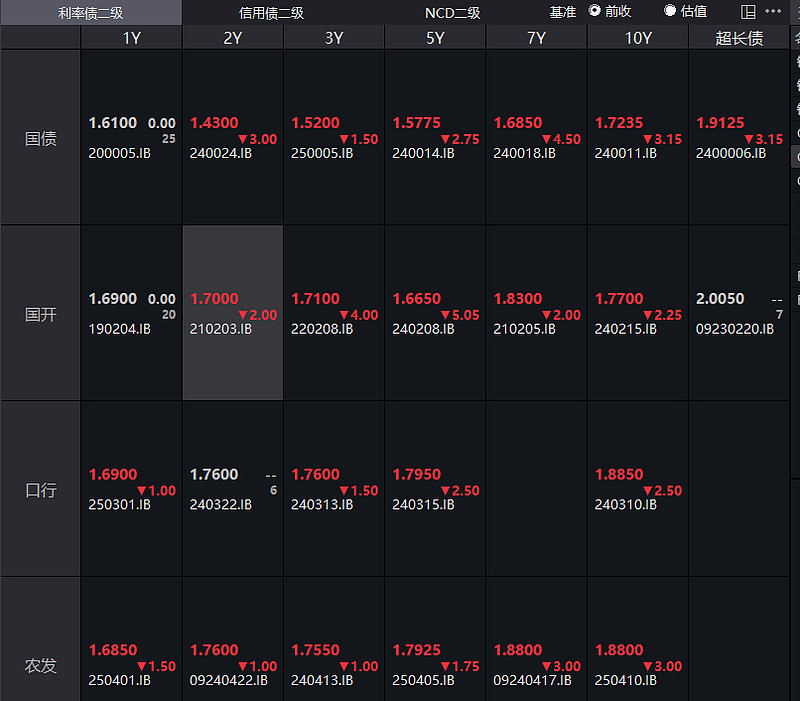The width and height of the screenshot is (800, 701).
Task: Select the 250410.IB cell in 农发 row
Action: tap(637, 665)
